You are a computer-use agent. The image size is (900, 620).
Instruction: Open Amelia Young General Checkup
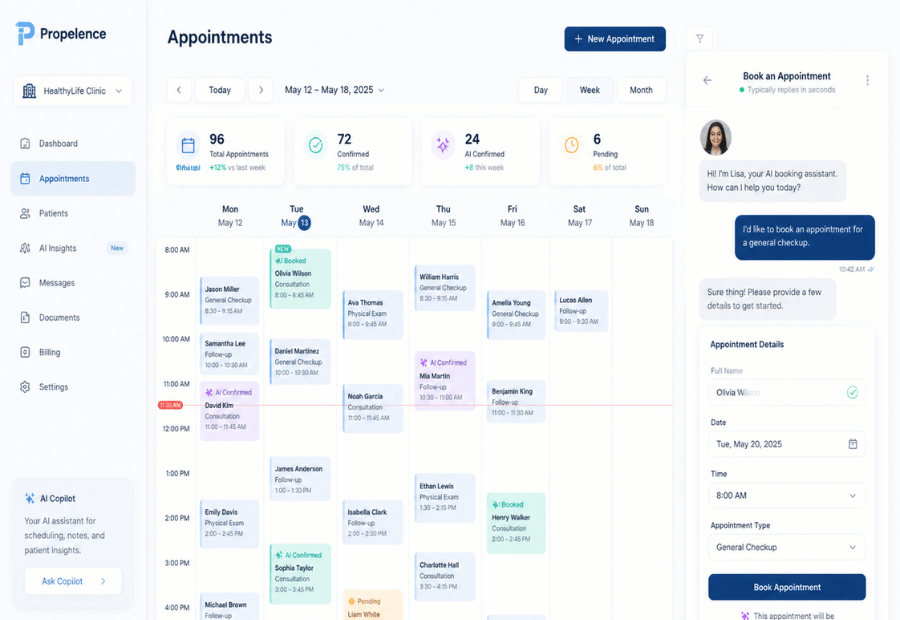515,313
